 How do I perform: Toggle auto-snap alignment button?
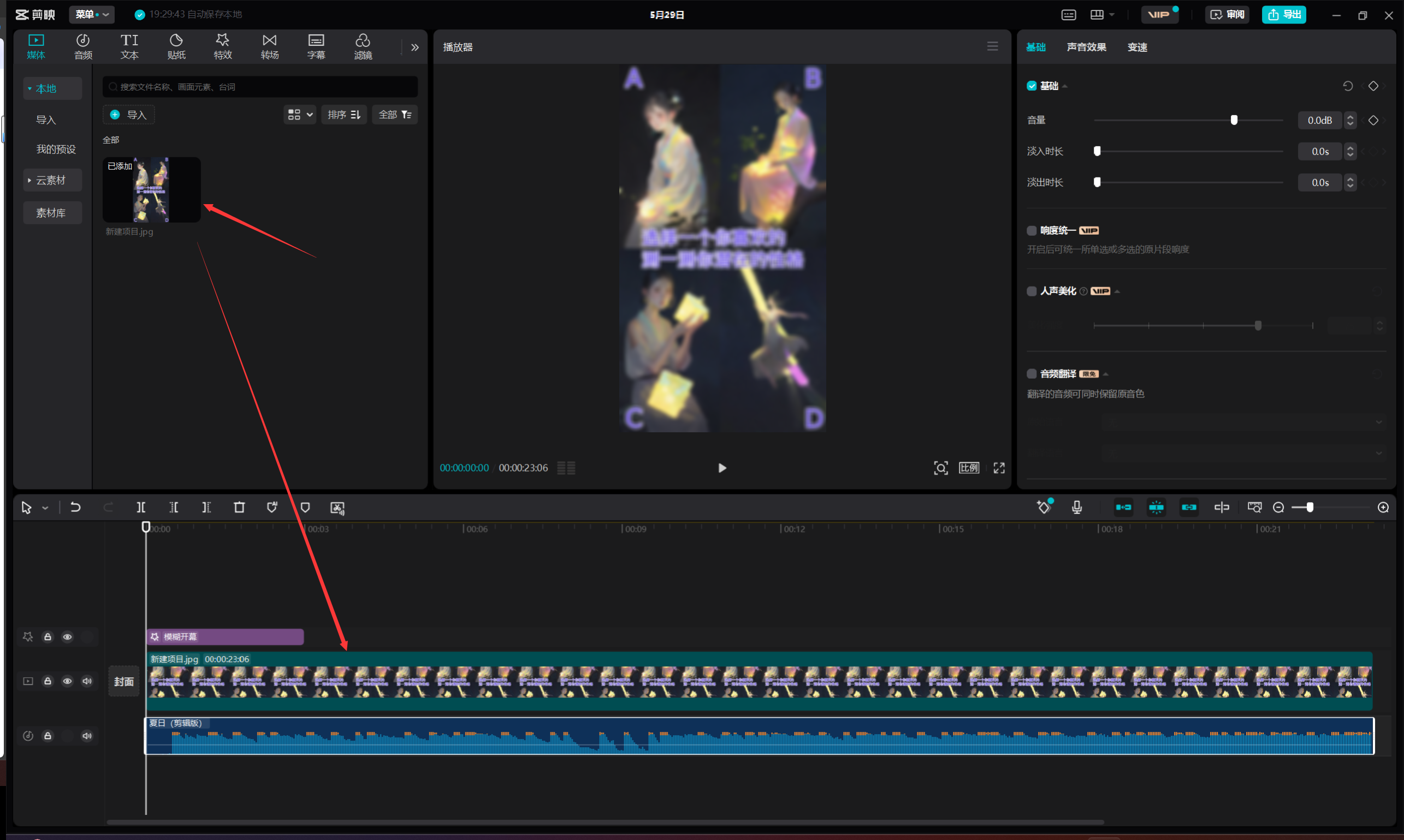coord(1156,507)
